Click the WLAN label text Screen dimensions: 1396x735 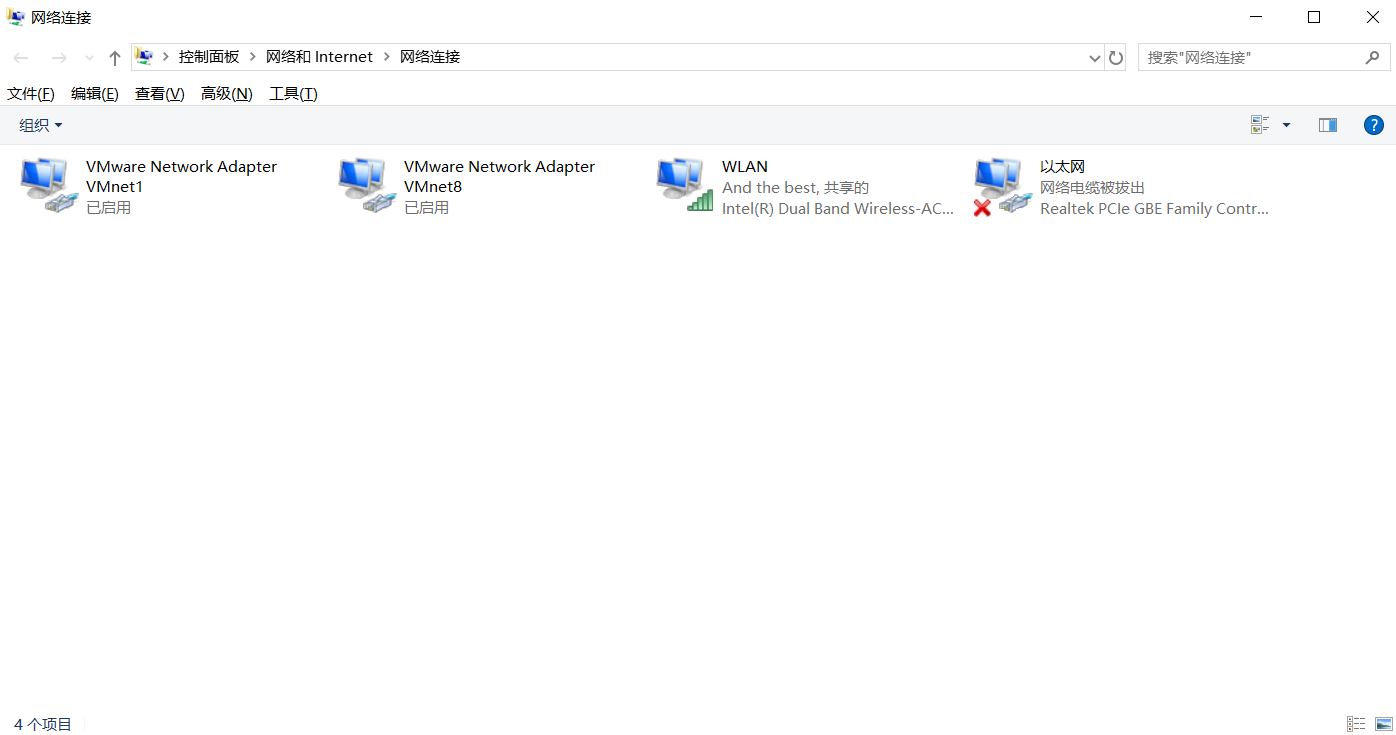(745, 166)
